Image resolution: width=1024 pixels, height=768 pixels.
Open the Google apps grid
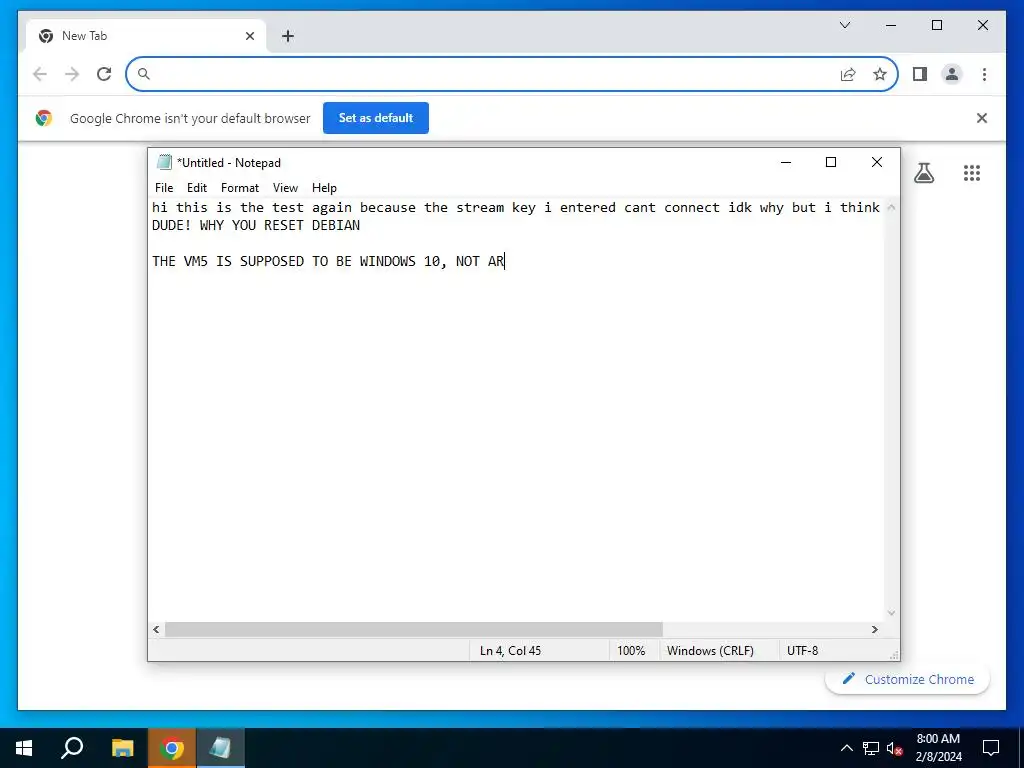point(972,173)
